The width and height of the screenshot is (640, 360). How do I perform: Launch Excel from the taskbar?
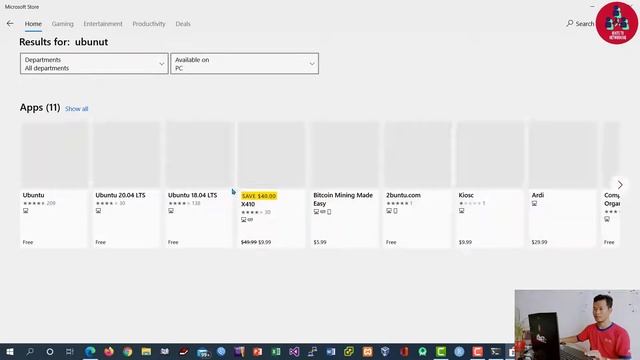(276, 351)
